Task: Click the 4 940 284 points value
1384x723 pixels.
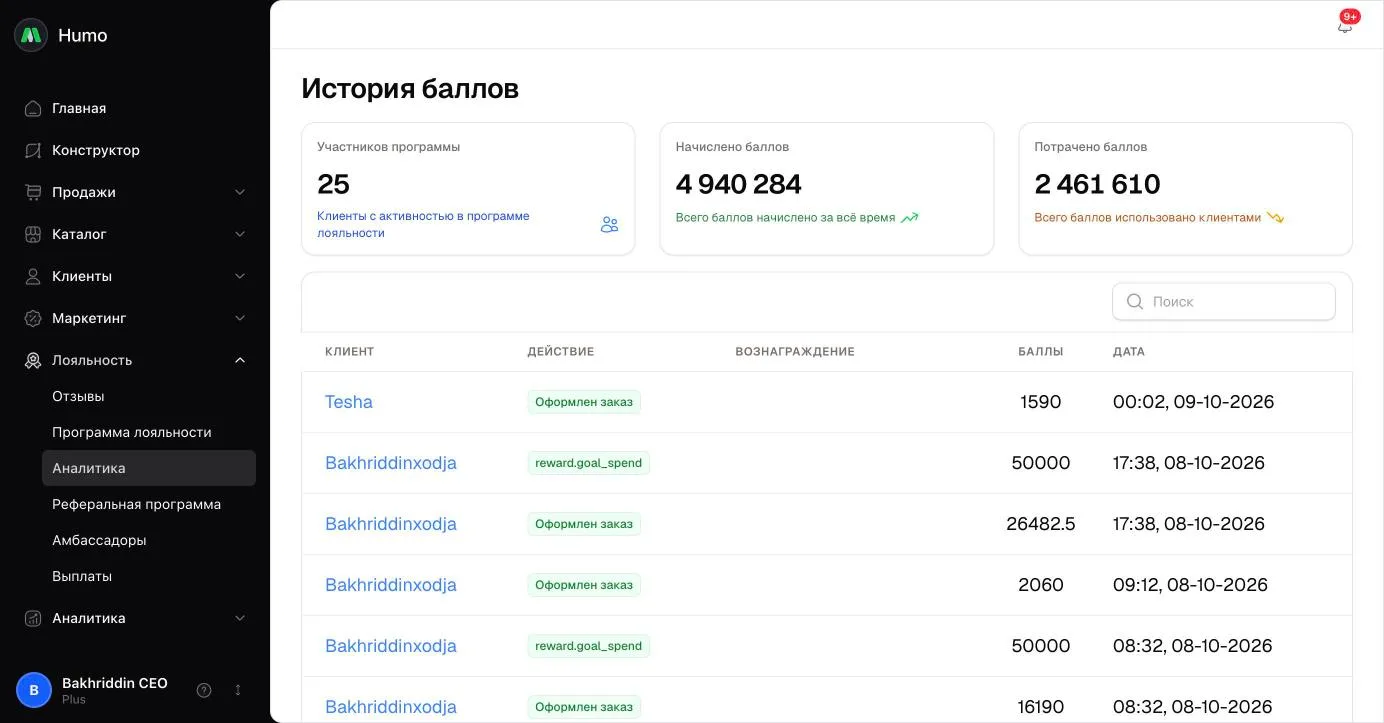Action: (x=739, y=184)
